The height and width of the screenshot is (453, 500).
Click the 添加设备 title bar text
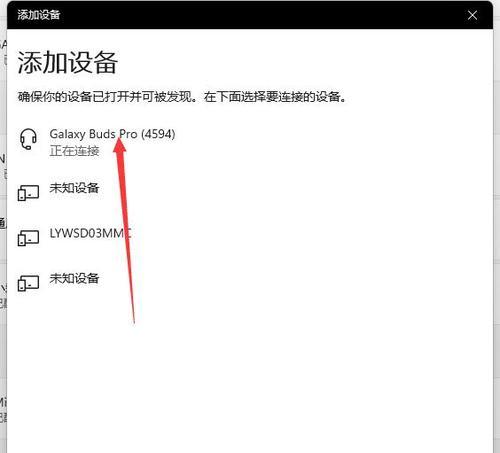39,15
